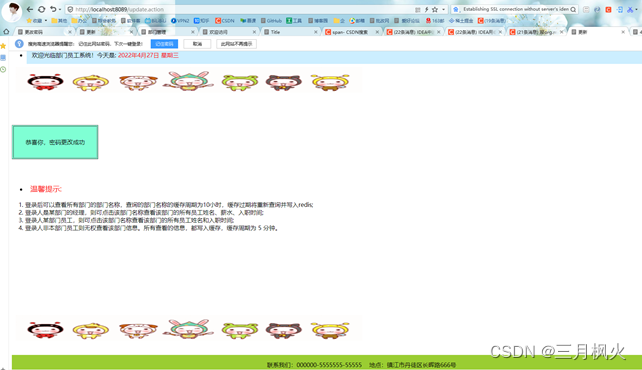The image size is (642, 370).
Task: Click the blue translate extension icon
Action: pyautogui.click(x=620, y=9)
